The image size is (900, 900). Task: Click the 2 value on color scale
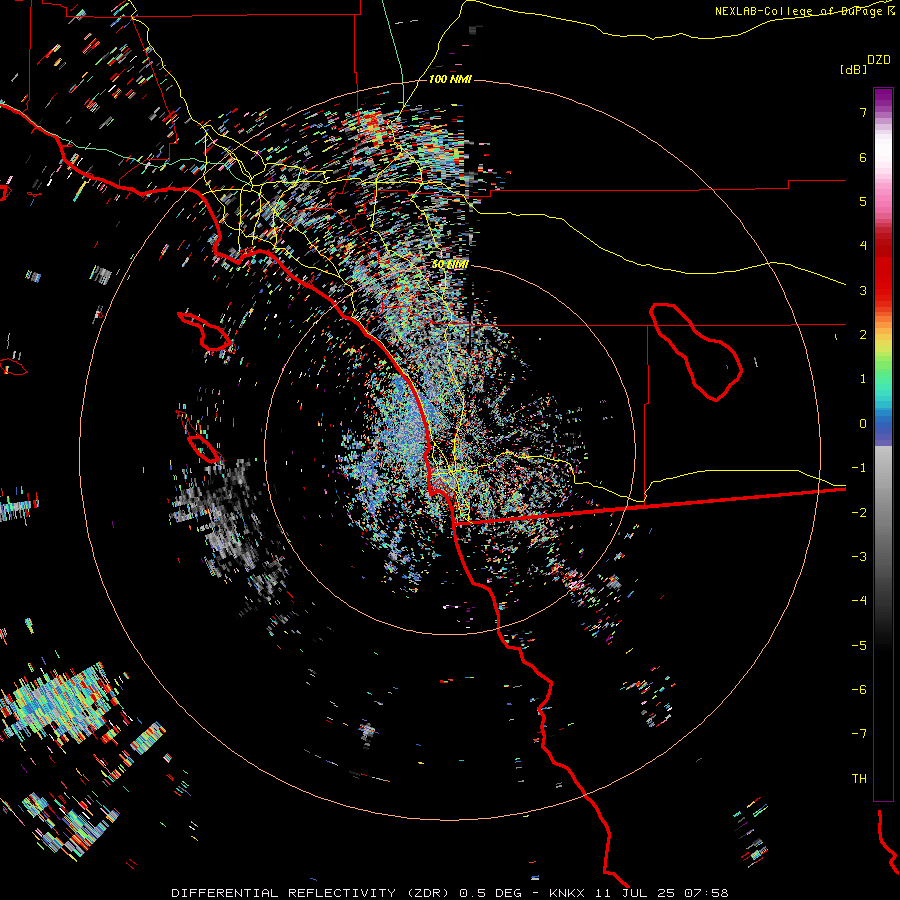(x=863, y=335)
